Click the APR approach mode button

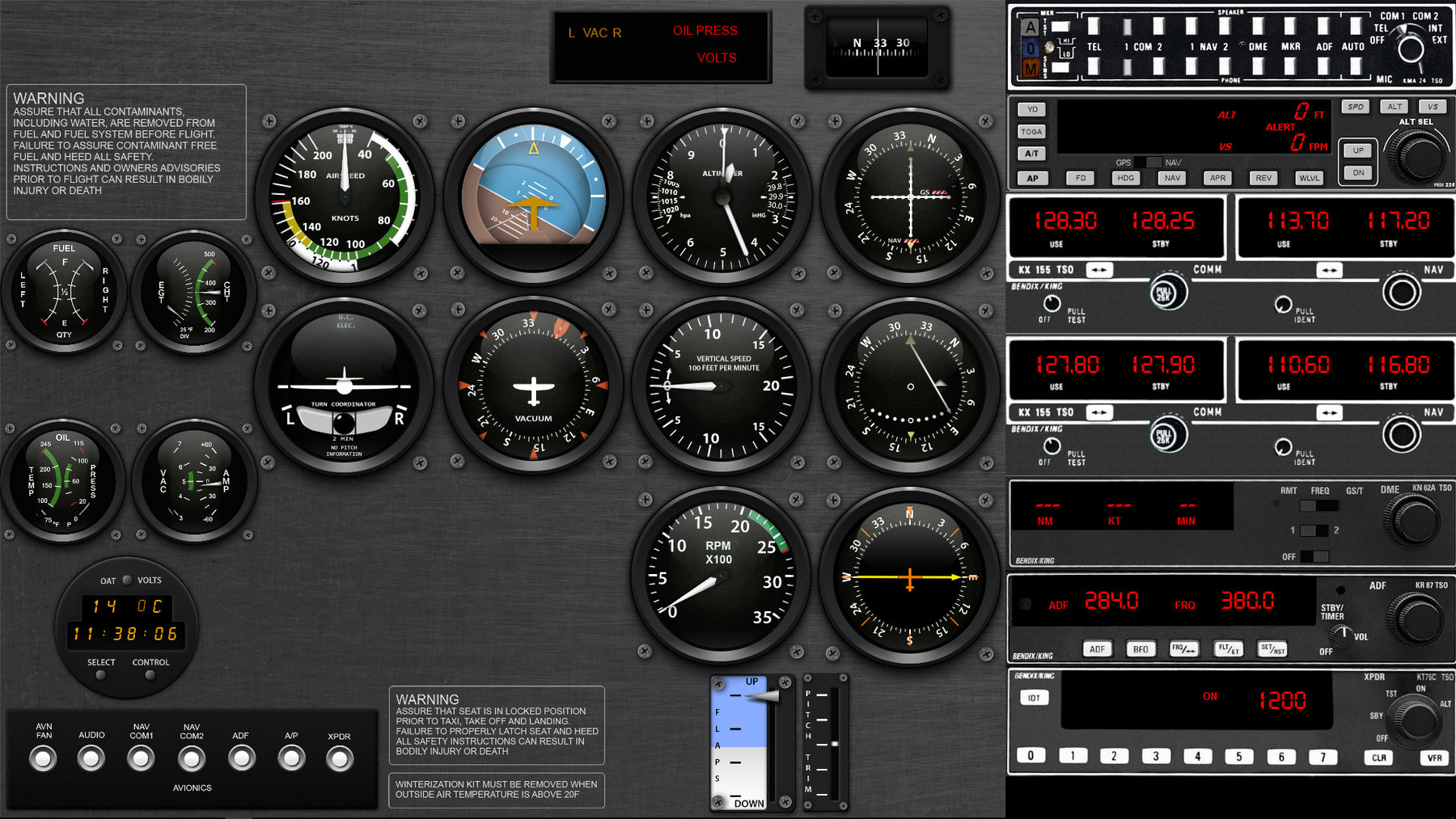pos(1217,178)
